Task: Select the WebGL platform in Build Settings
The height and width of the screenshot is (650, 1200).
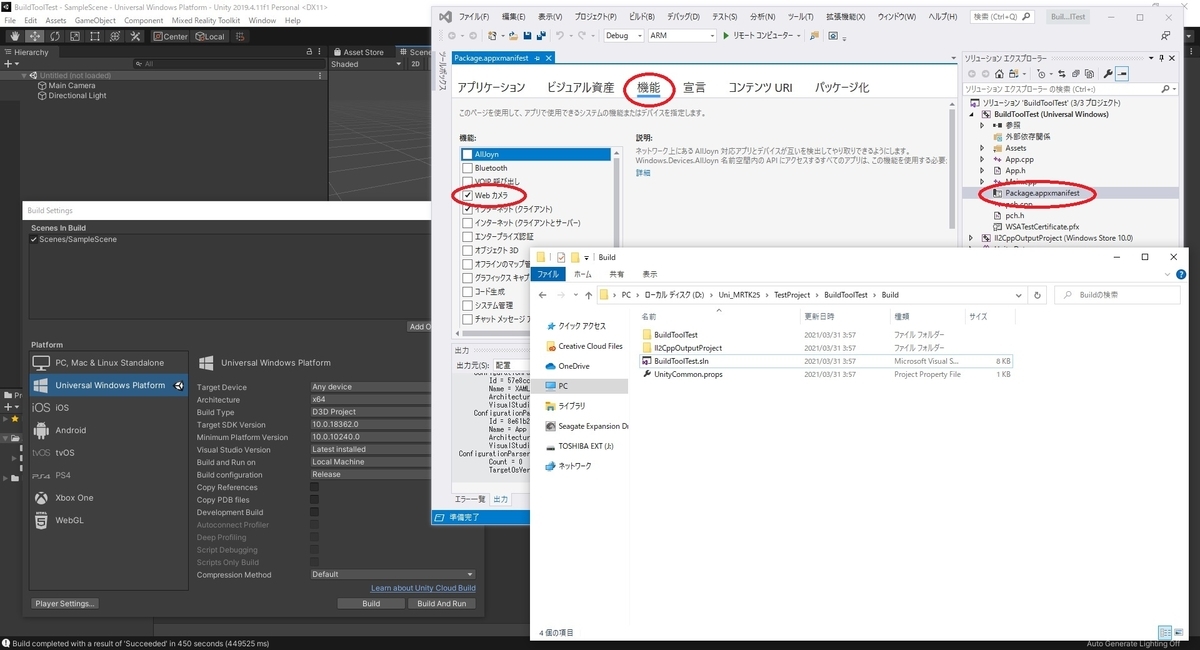Action: [x=108, y=520]
